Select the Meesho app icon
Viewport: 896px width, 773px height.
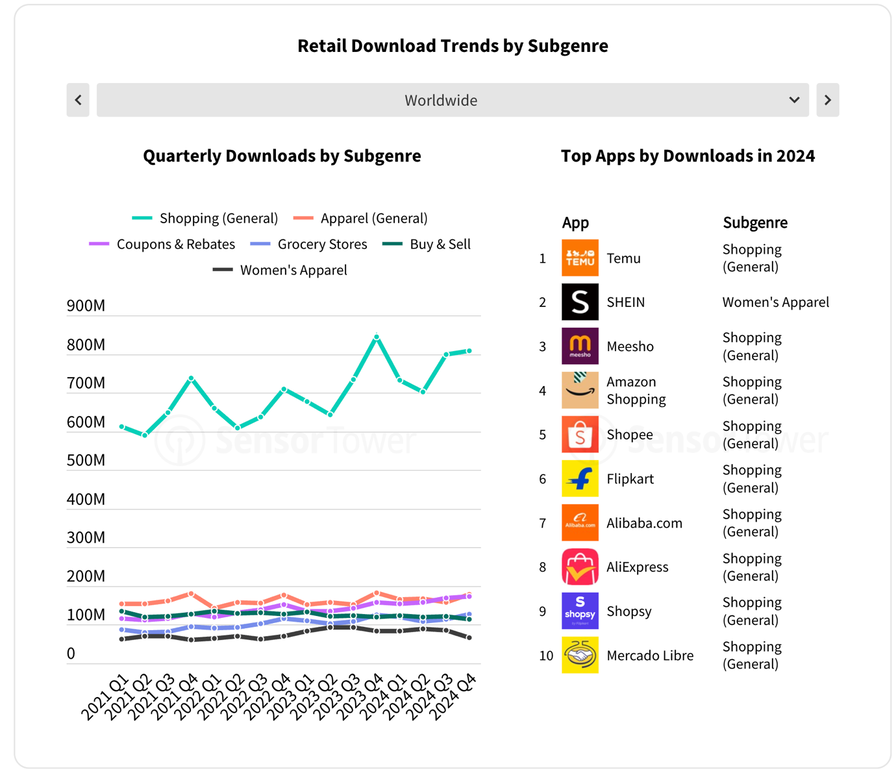pos(579,346)
